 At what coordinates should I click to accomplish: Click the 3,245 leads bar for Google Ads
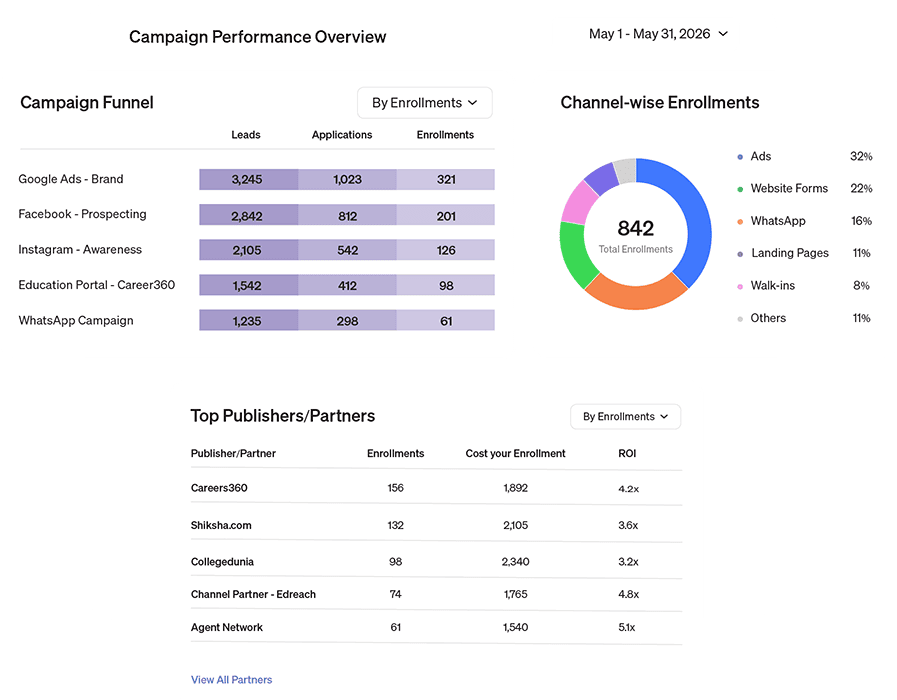(x=248, y=180)
